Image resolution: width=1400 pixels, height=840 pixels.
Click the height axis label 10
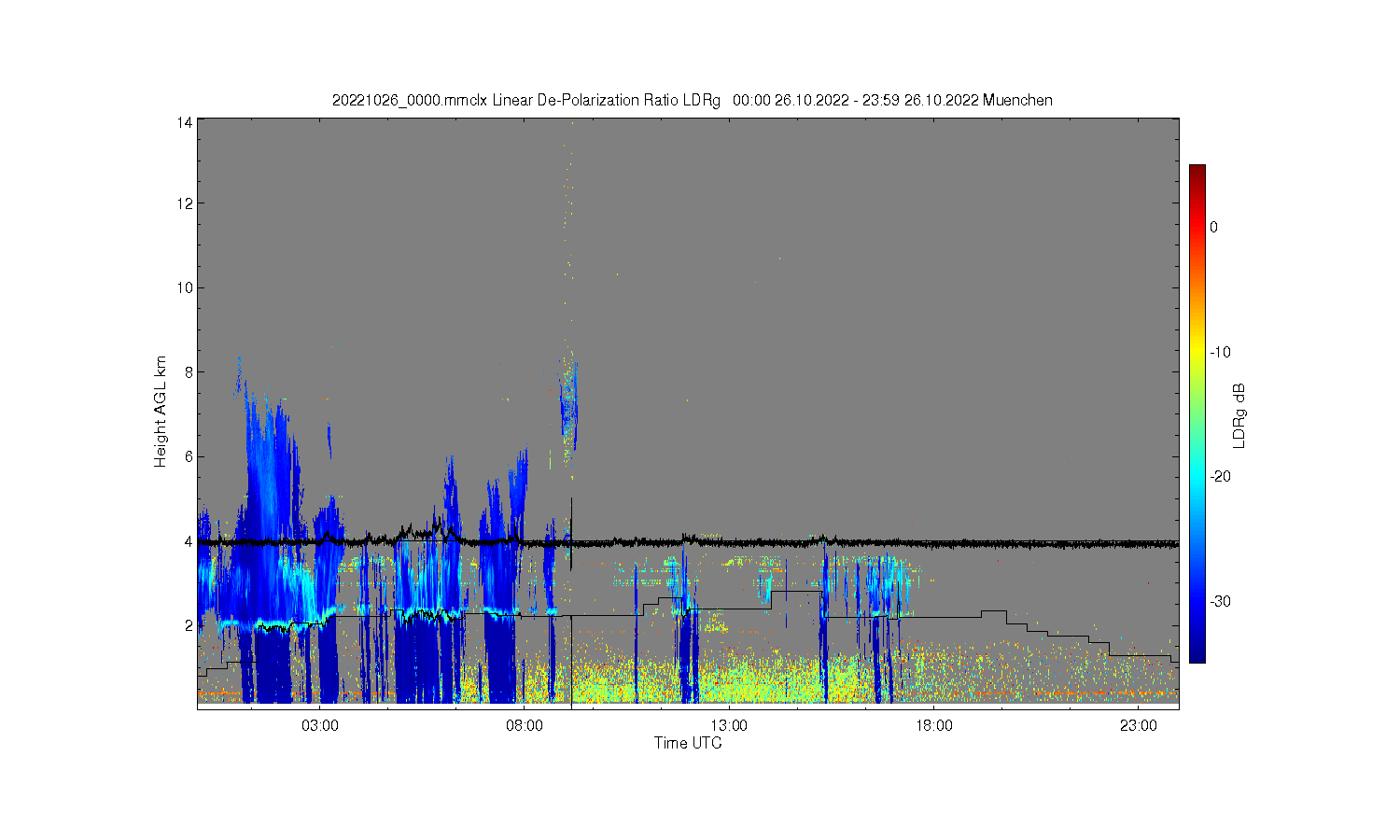point(185,287)
